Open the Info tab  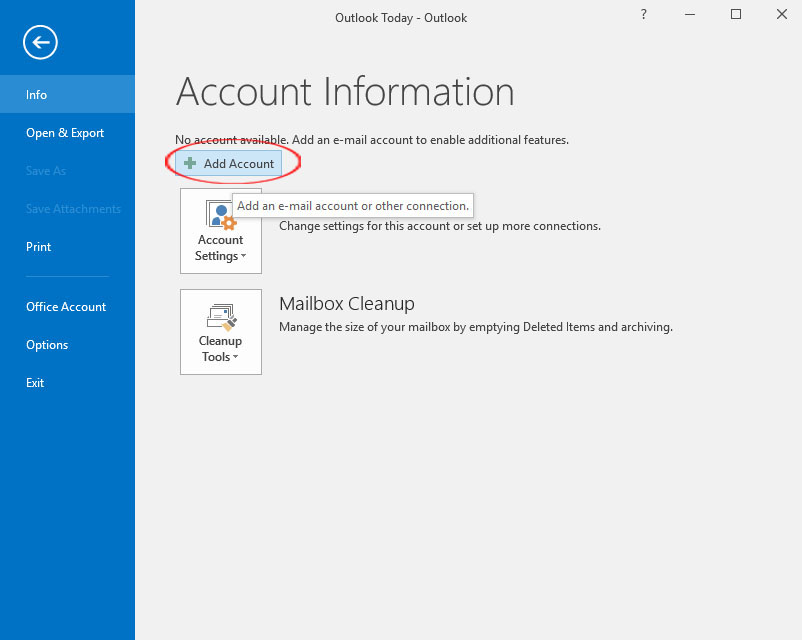point(68,95)
